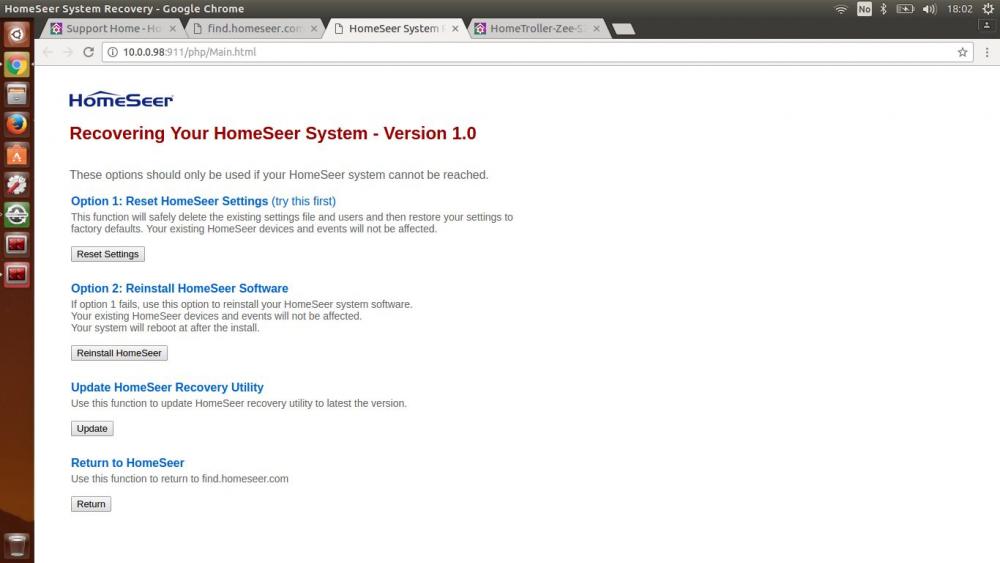The width and height of the screenshot is (1000, 563).
Task: Open the system power gear menu
Action: pyautogui.click(x=988, y=9)
